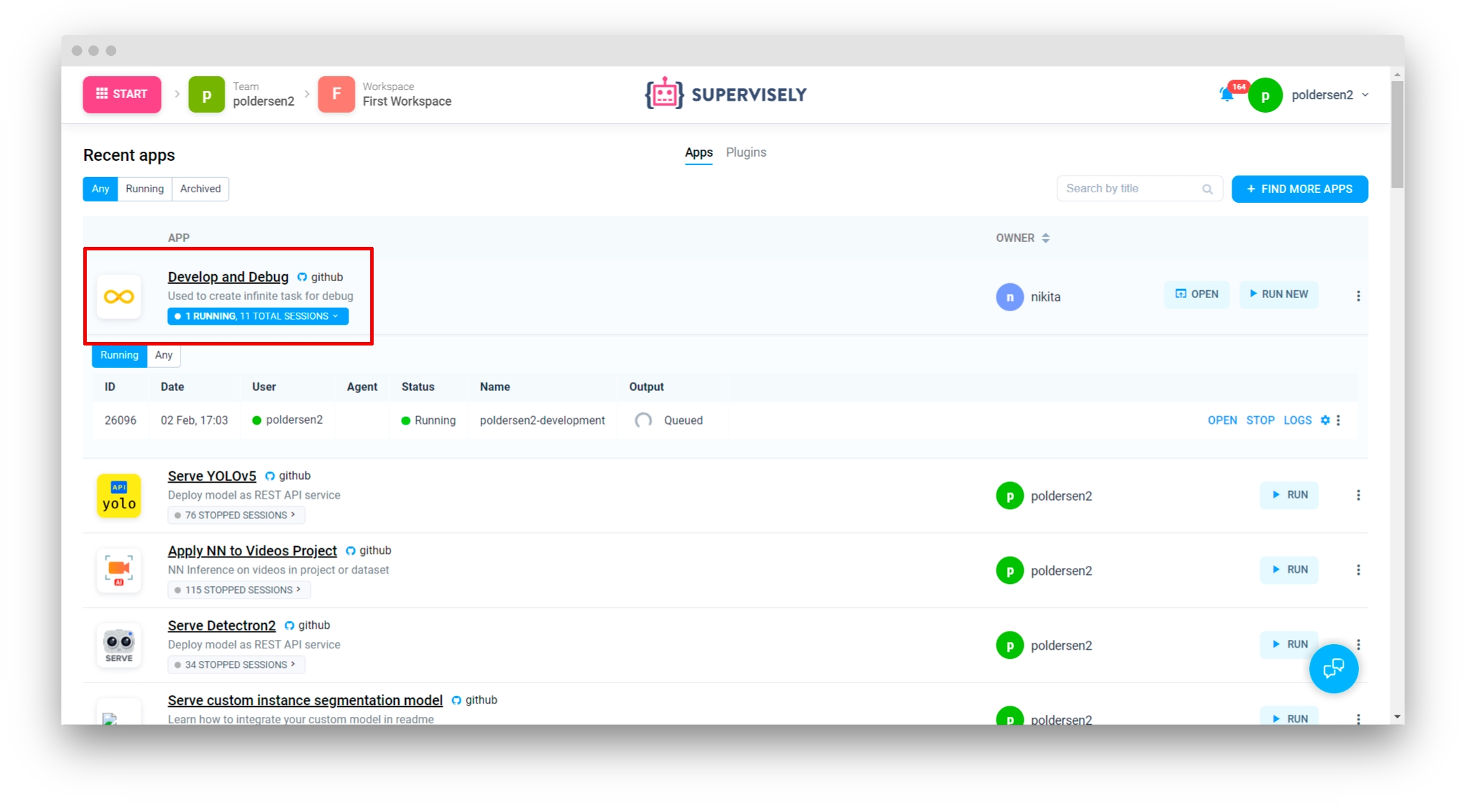Open more options for Serve YOLOv5

pyautogui.click(x=1358, y=495)
